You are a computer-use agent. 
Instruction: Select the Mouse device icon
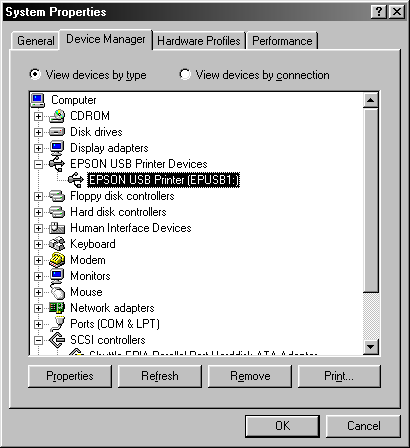(x=57, y=292)
